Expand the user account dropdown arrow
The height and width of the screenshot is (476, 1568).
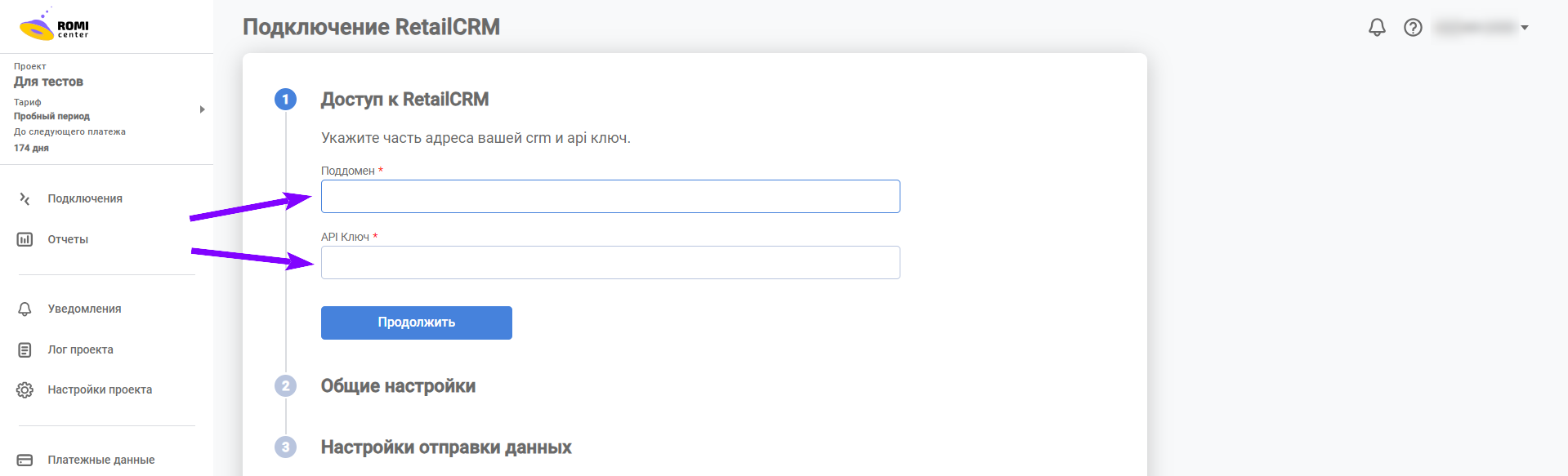tap(1525, 28)
